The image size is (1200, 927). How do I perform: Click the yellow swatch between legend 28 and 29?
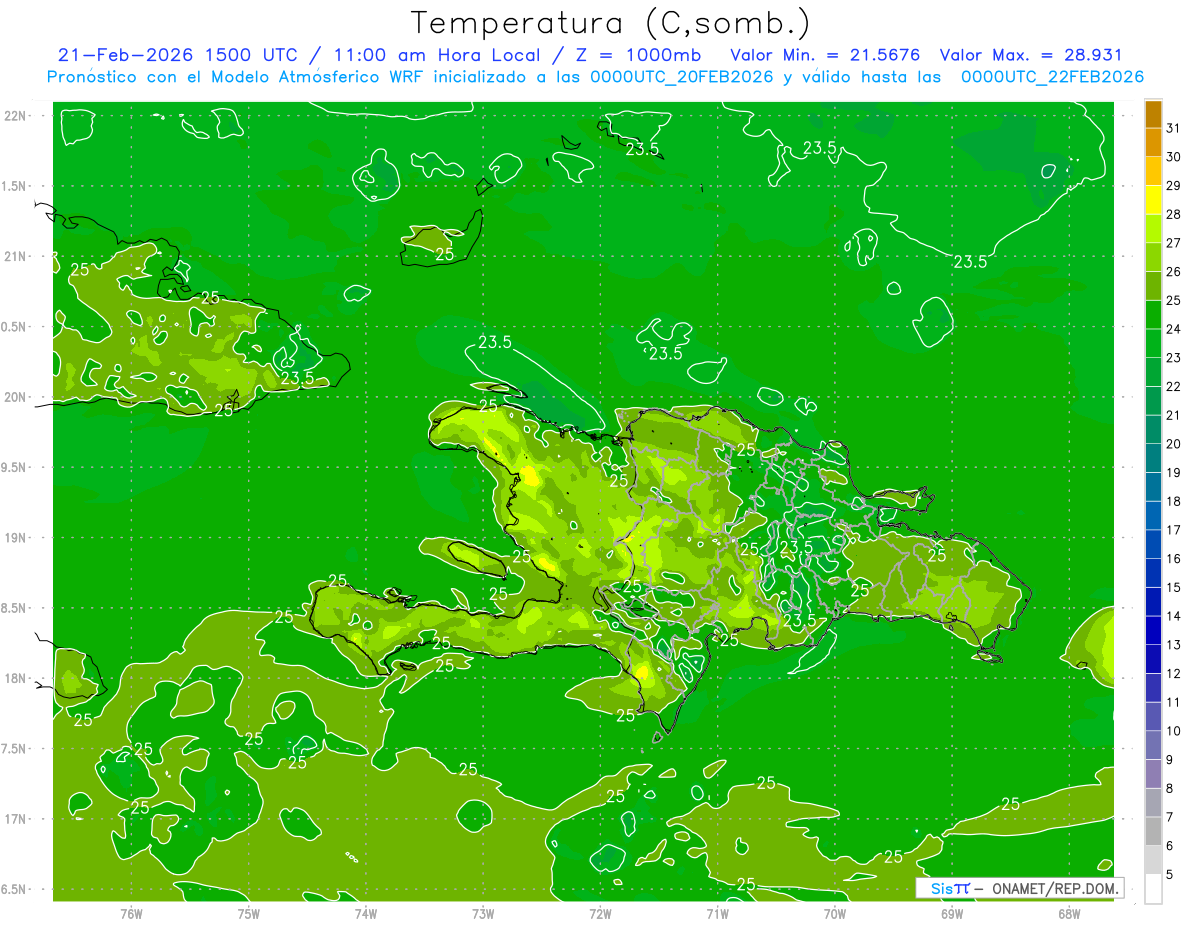coord(1153,200)
